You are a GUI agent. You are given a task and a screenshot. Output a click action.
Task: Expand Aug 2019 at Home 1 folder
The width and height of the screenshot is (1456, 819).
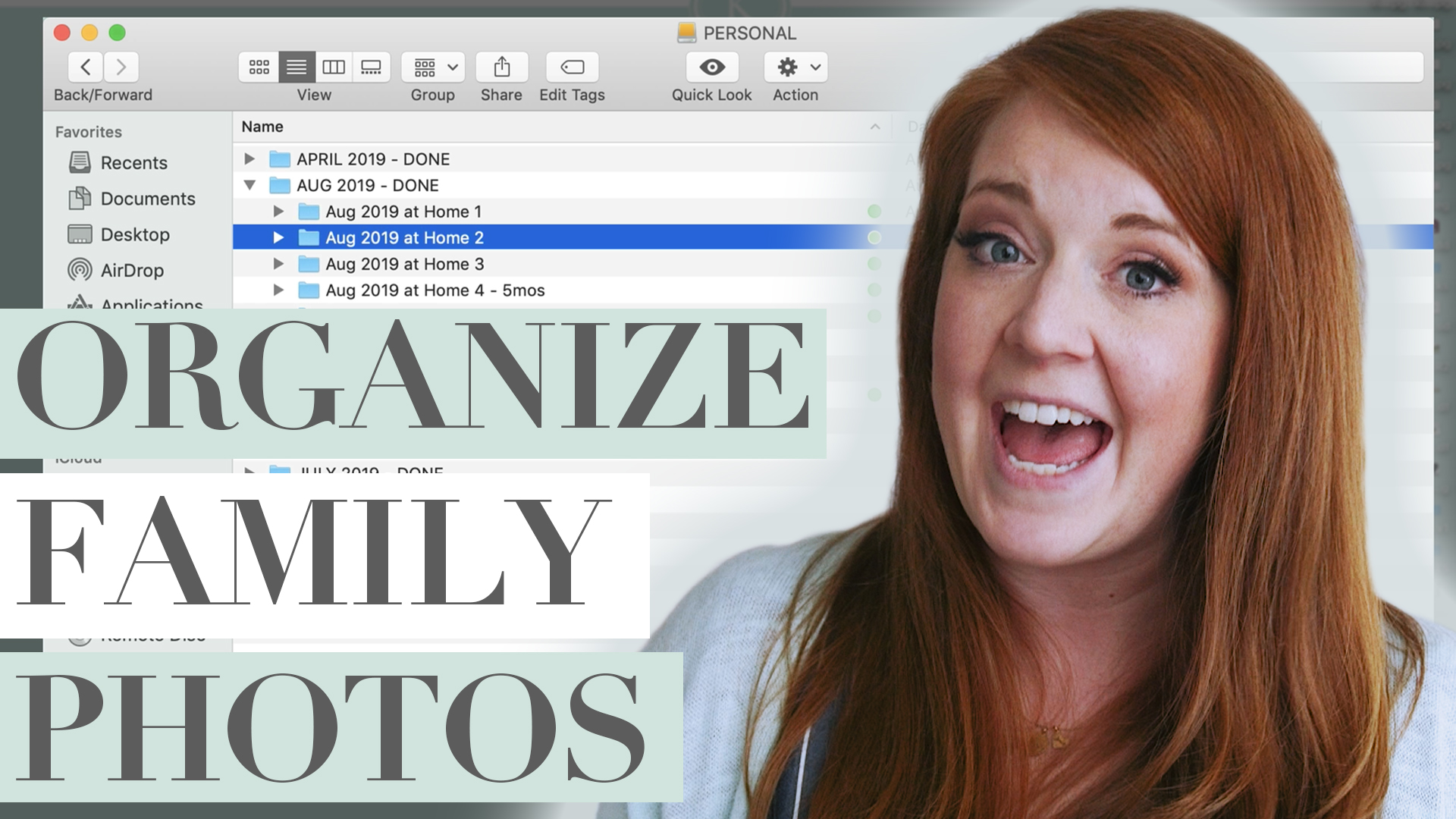[x=278, y=212]
